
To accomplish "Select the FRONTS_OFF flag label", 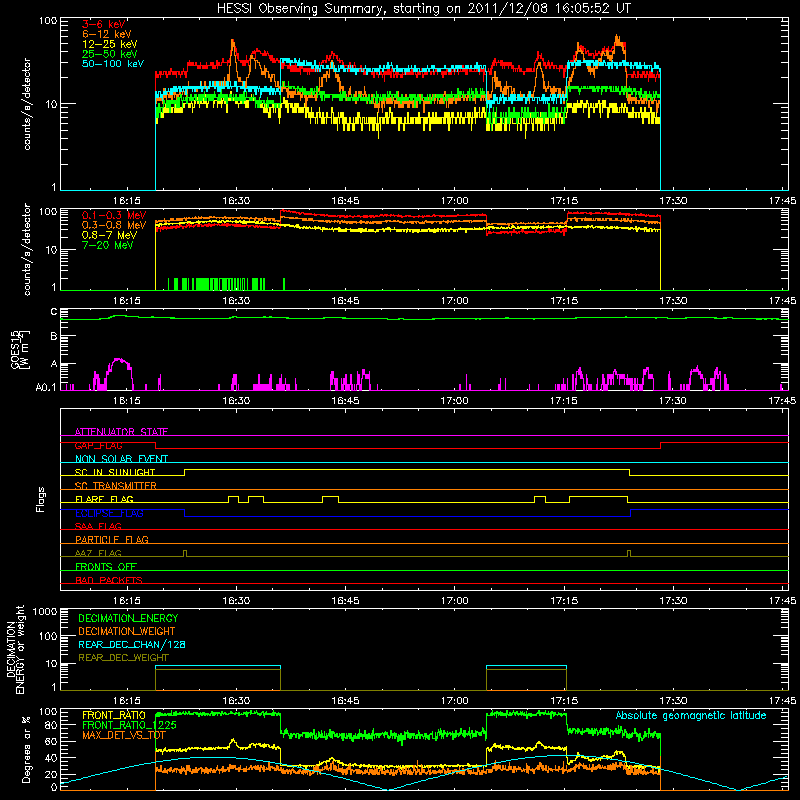I will (x=106, y=566).
